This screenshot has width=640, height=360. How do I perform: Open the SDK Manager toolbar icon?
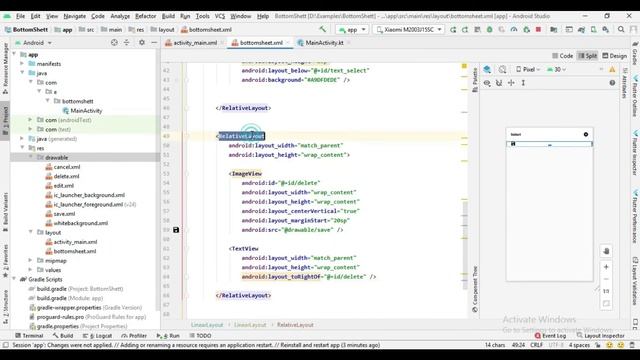coord(606,29)
